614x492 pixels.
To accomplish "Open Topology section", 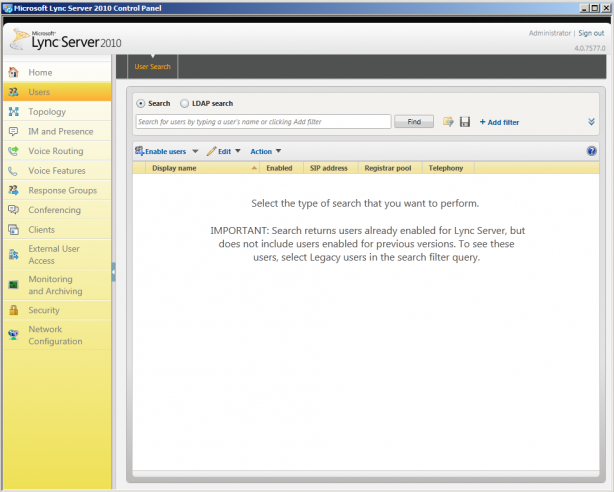I will [57, 112].
